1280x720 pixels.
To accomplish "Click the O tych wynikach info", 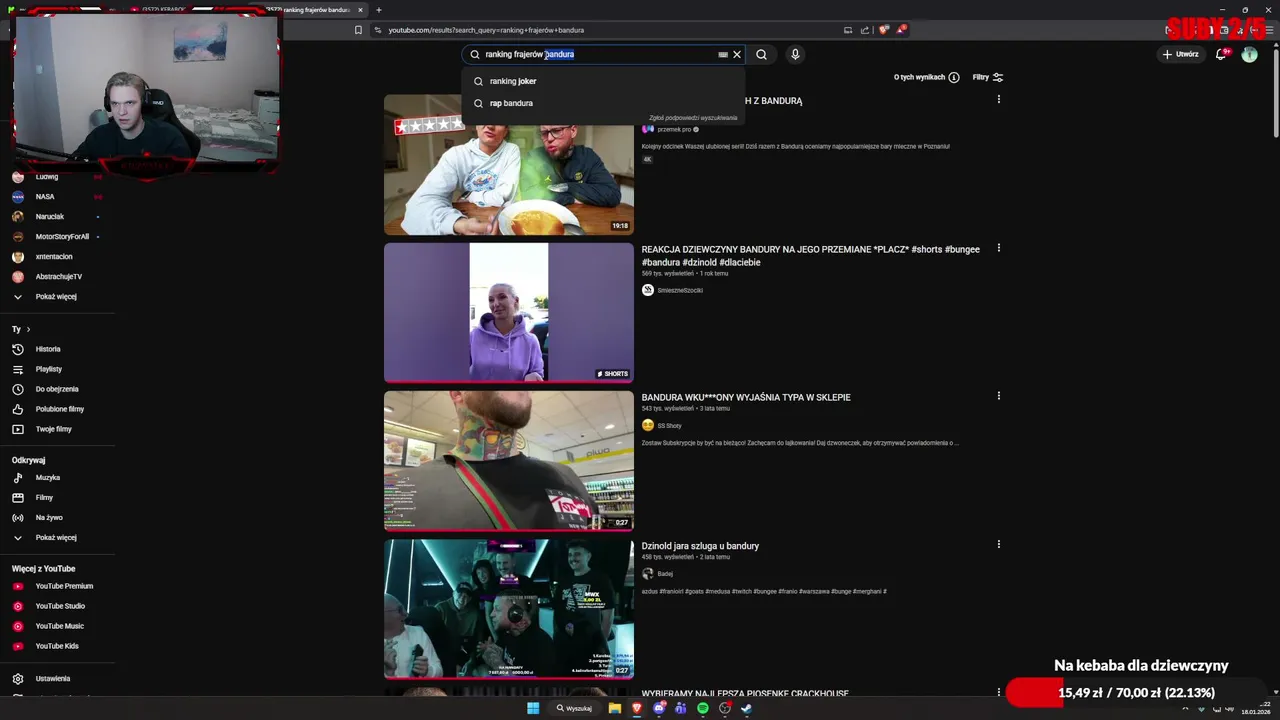I will coord(926,77).
